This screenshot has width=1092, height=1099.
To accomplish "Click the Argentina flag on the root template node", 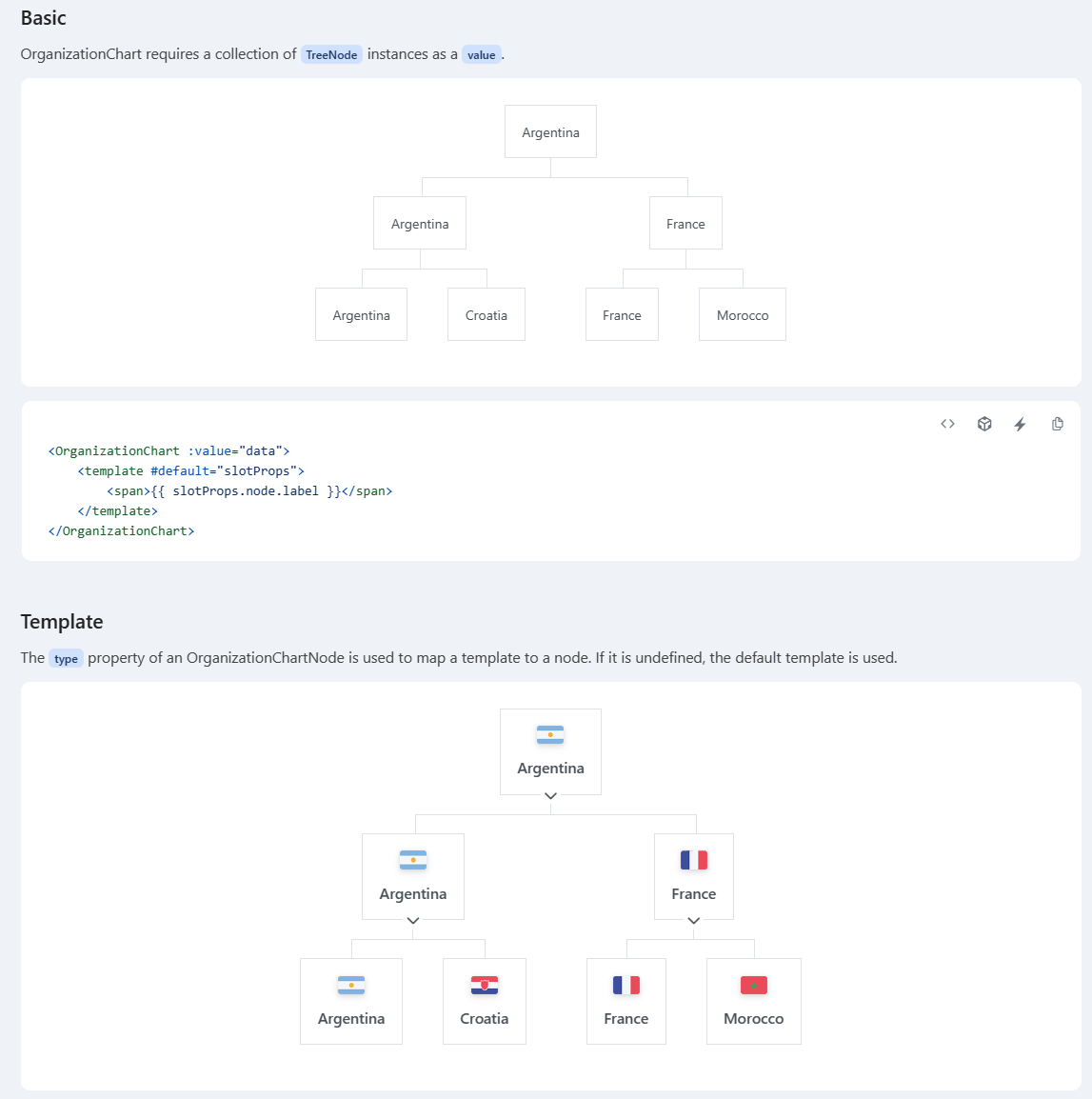I will (550, 734).
